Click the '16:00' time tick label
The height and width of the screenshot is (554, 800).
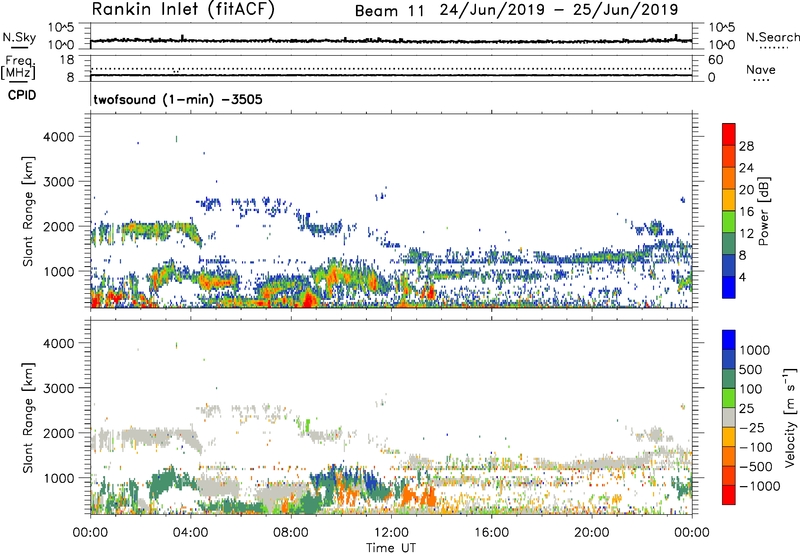[x=491, y=533]
